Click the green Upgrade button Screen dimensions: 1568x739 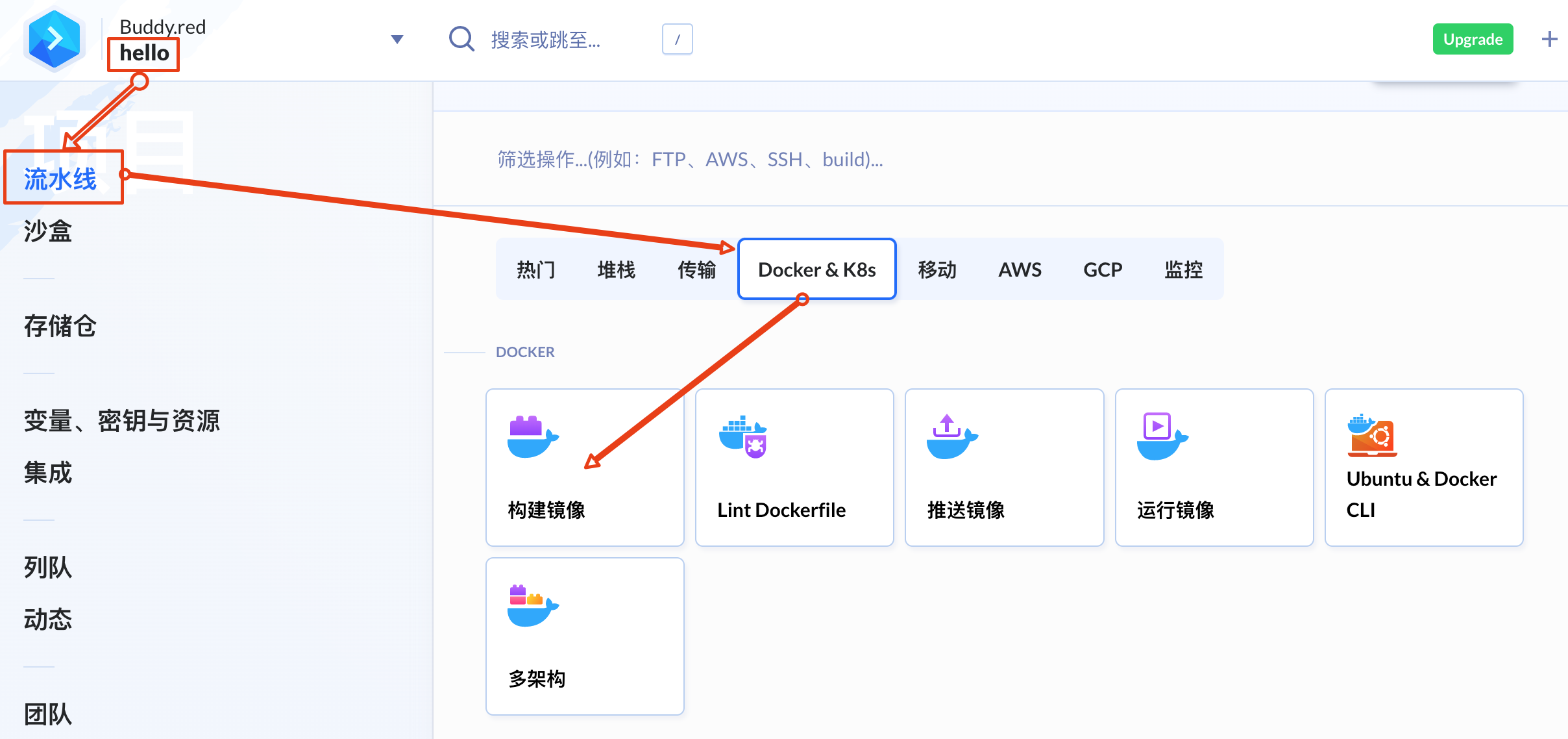[1473, 39]
